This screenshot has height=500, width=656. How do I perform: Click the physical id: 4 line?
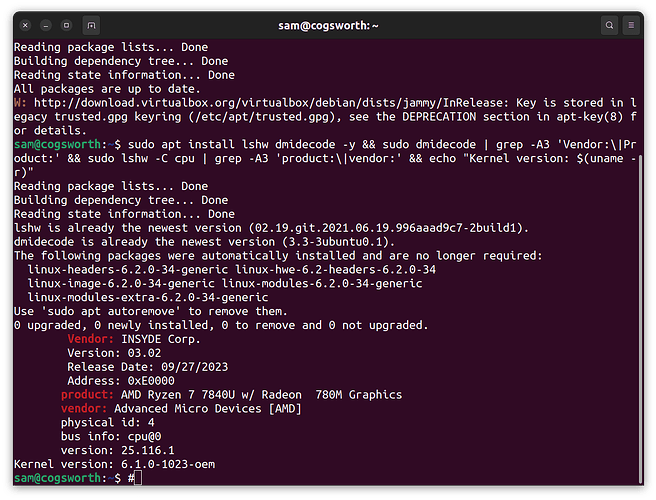click(108, 423)
